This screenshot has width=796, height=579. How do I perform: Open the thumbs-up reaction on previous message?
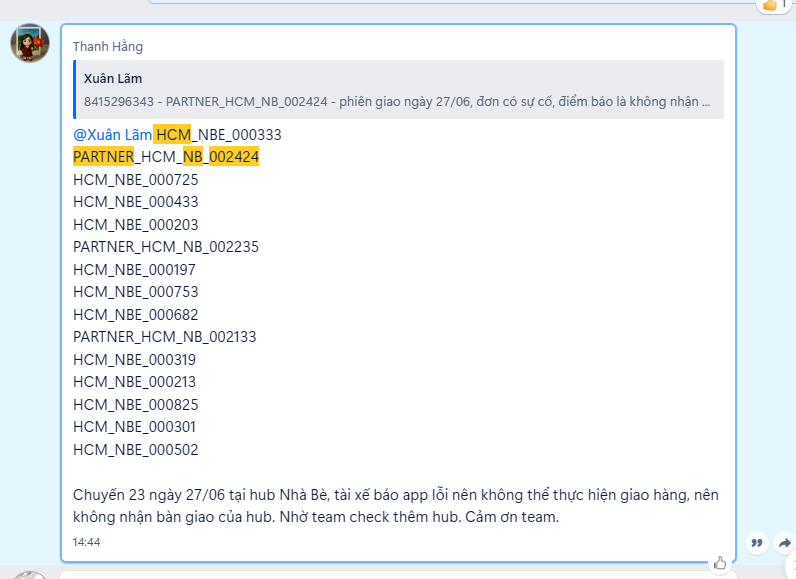click(773, 5)
